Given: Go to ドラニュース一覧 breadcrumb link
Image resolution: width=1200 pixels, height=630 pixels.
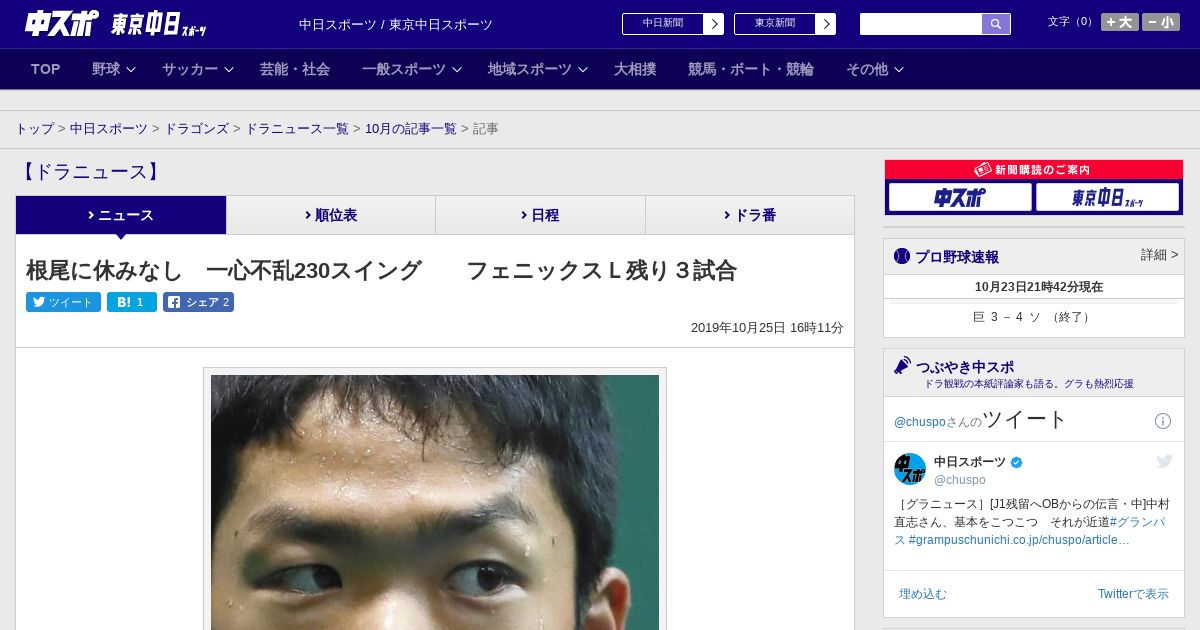Looking at the screenshot, I should [x=297, y=129].
